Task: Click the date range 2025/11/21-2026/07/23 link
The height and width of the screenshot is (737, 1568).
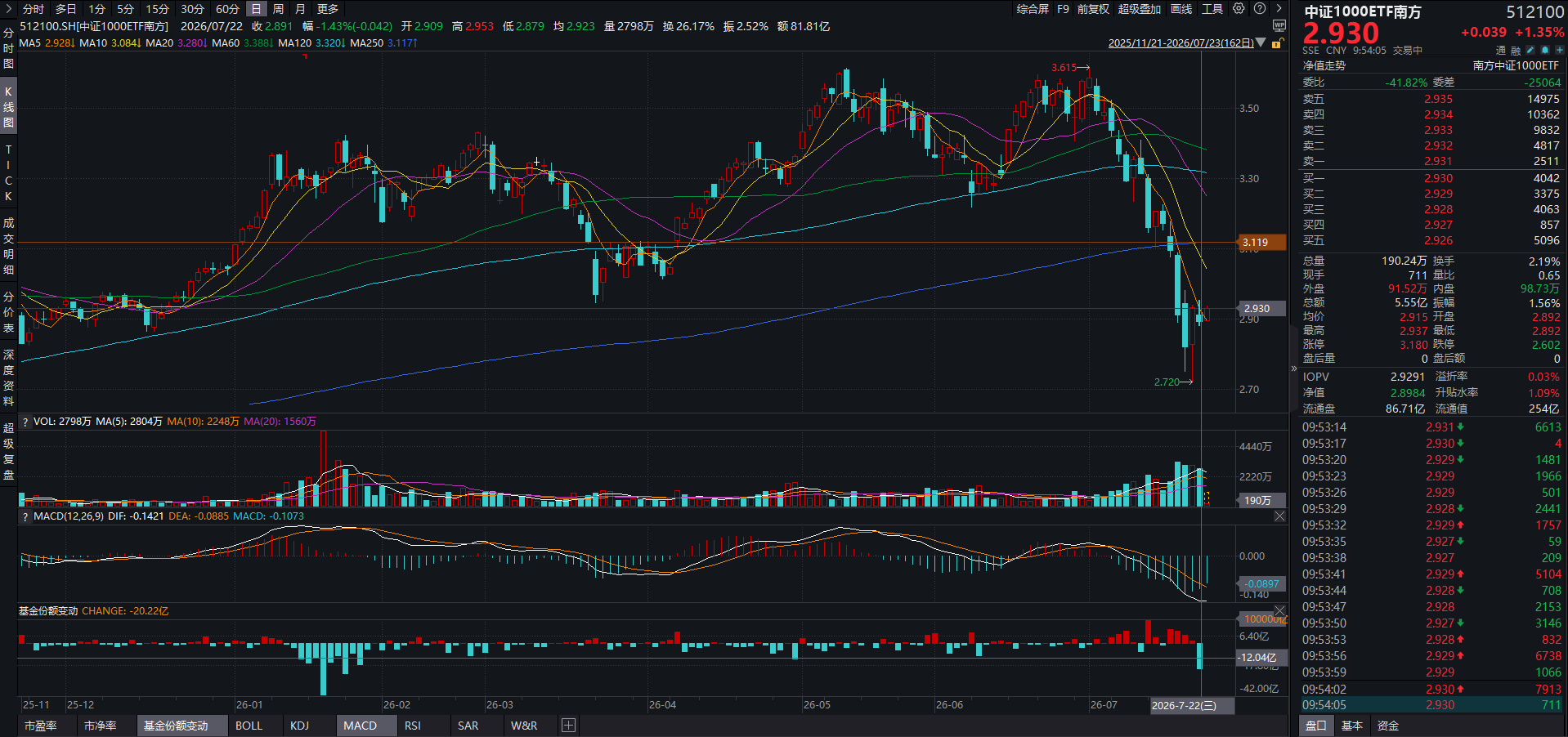Action: tap(1180, 43)
